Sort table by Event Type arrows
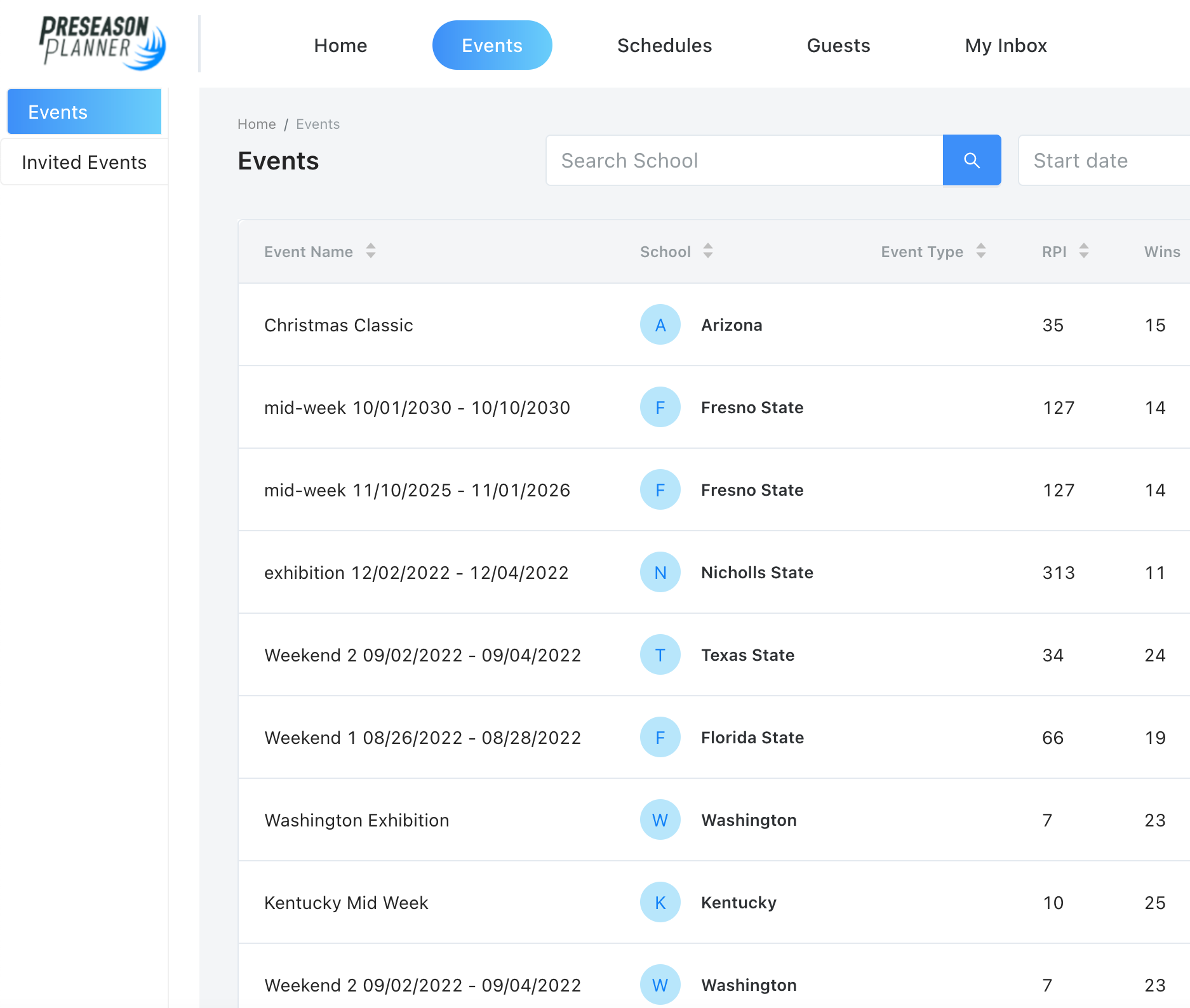 click(981, 251)
